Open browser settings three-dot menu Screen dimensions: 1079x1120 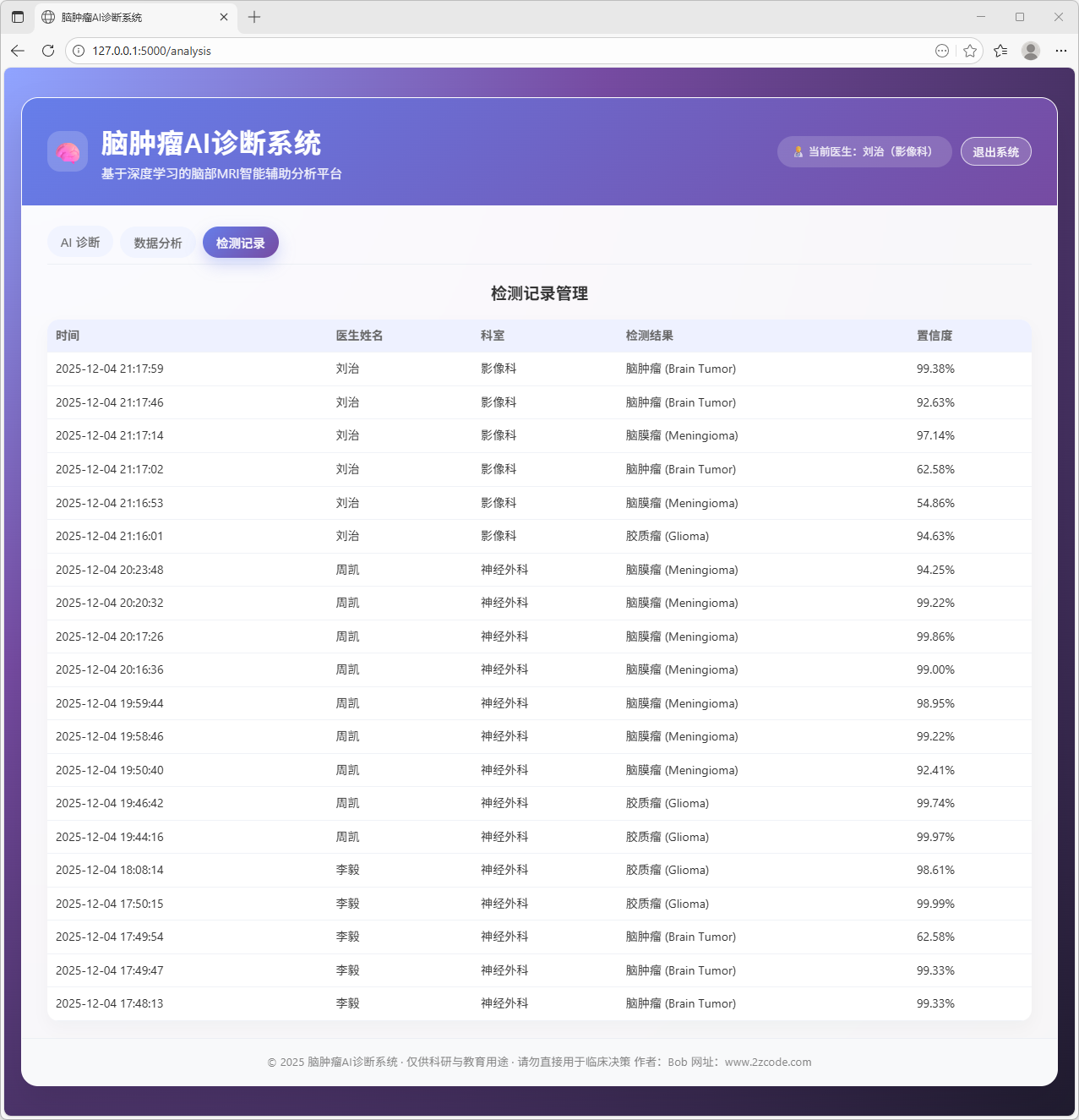1060,51
